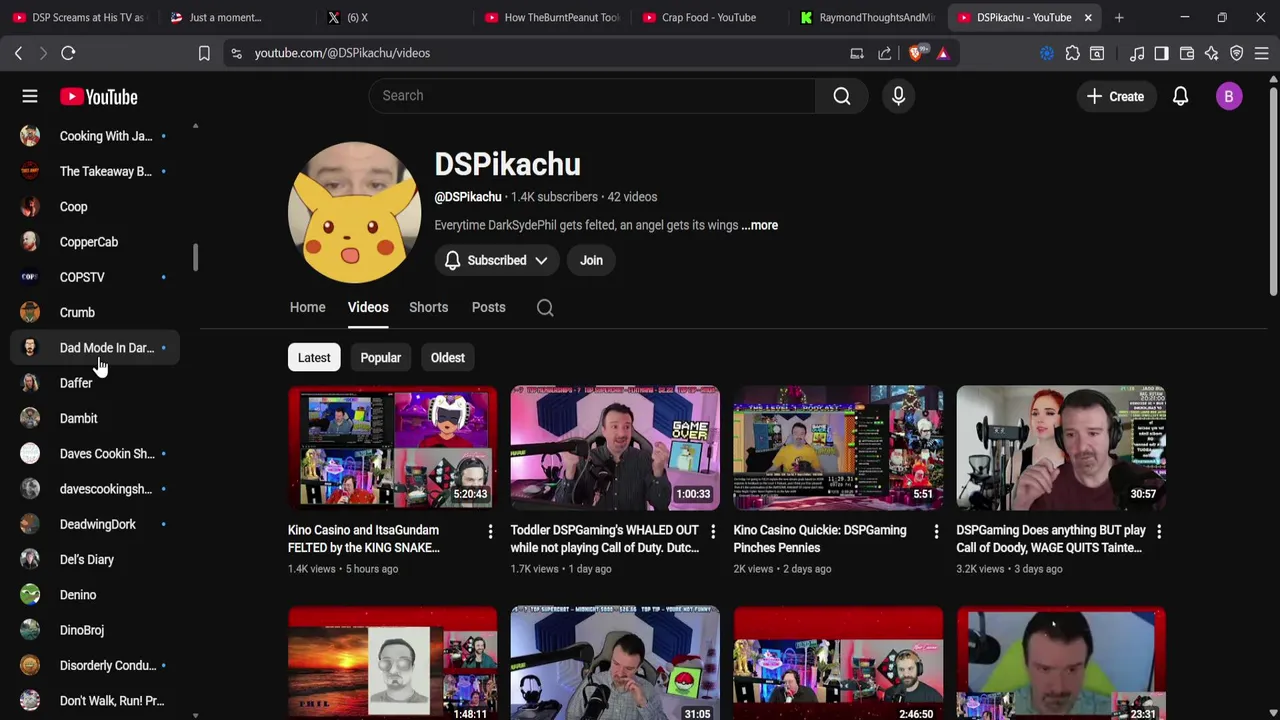Click the share icon in address bar
Viewport: 1280px width, 720px height.
tap(885, 53)
